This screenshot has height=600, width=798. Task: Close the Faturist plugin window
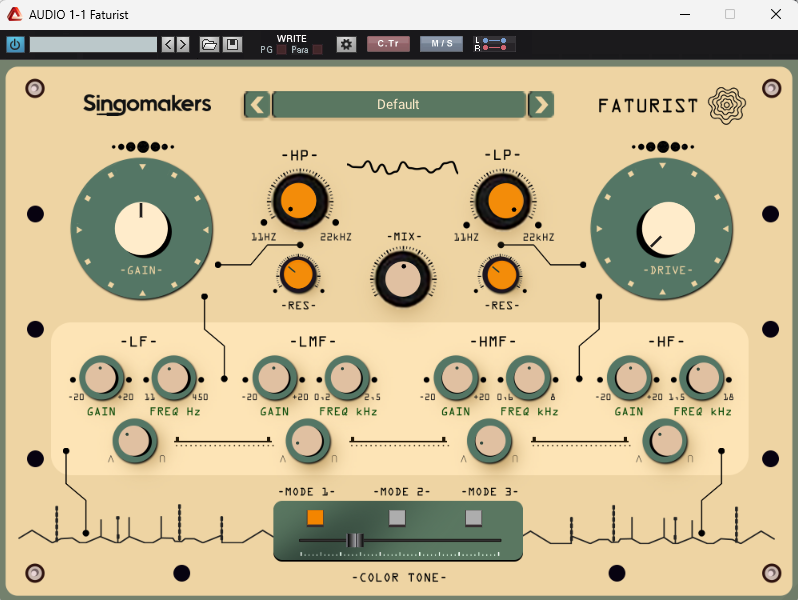pos(776,14)
